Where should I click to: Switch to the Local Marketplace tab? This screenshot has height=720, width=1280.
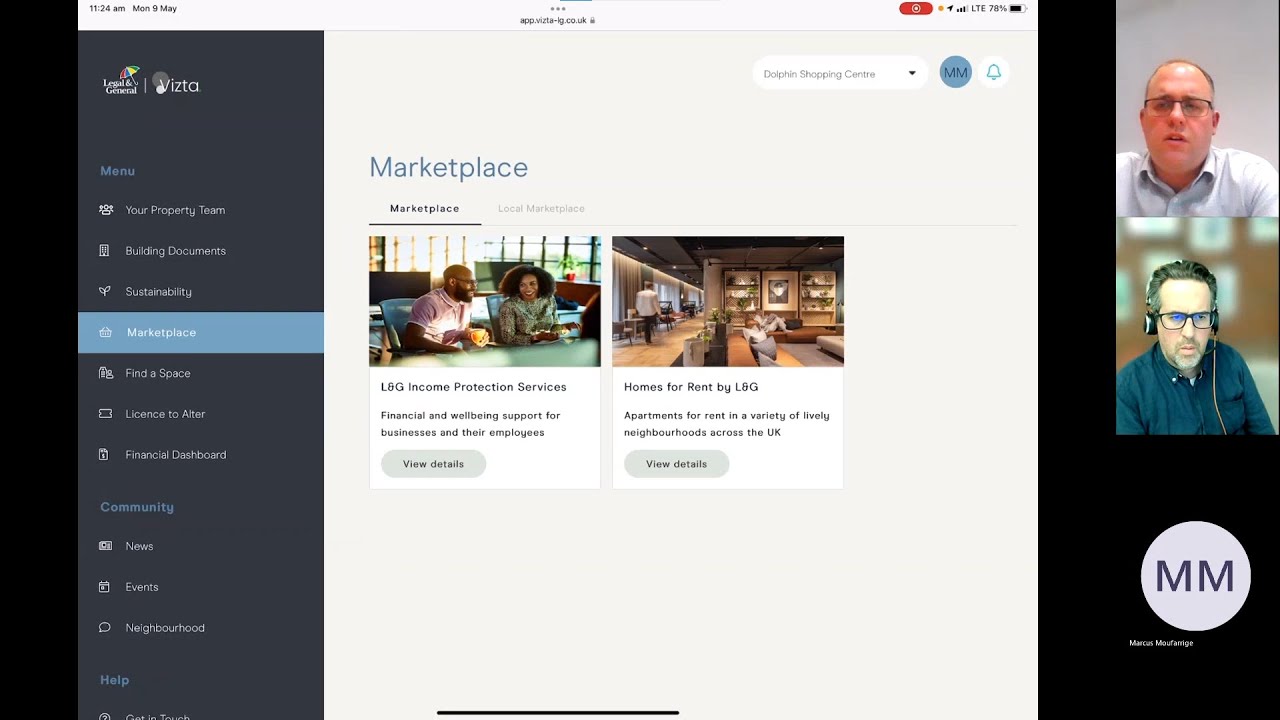pos(541,208)
